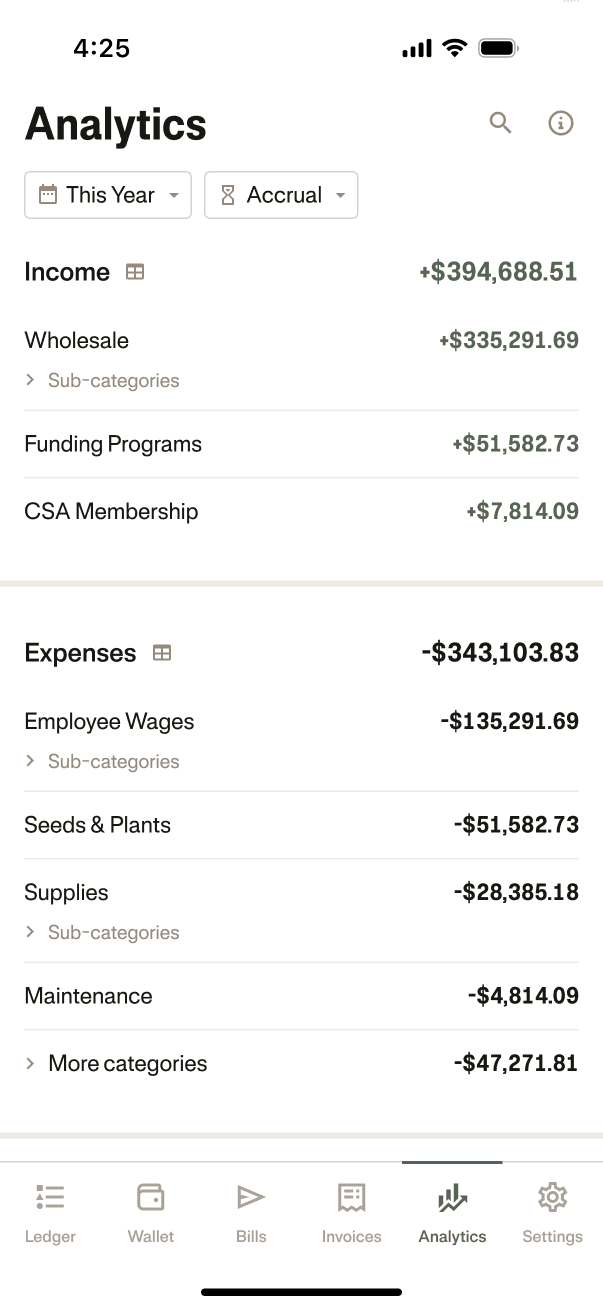Click the Income table view icon
Screen dimensions: 603x1308
click(135, 272)
